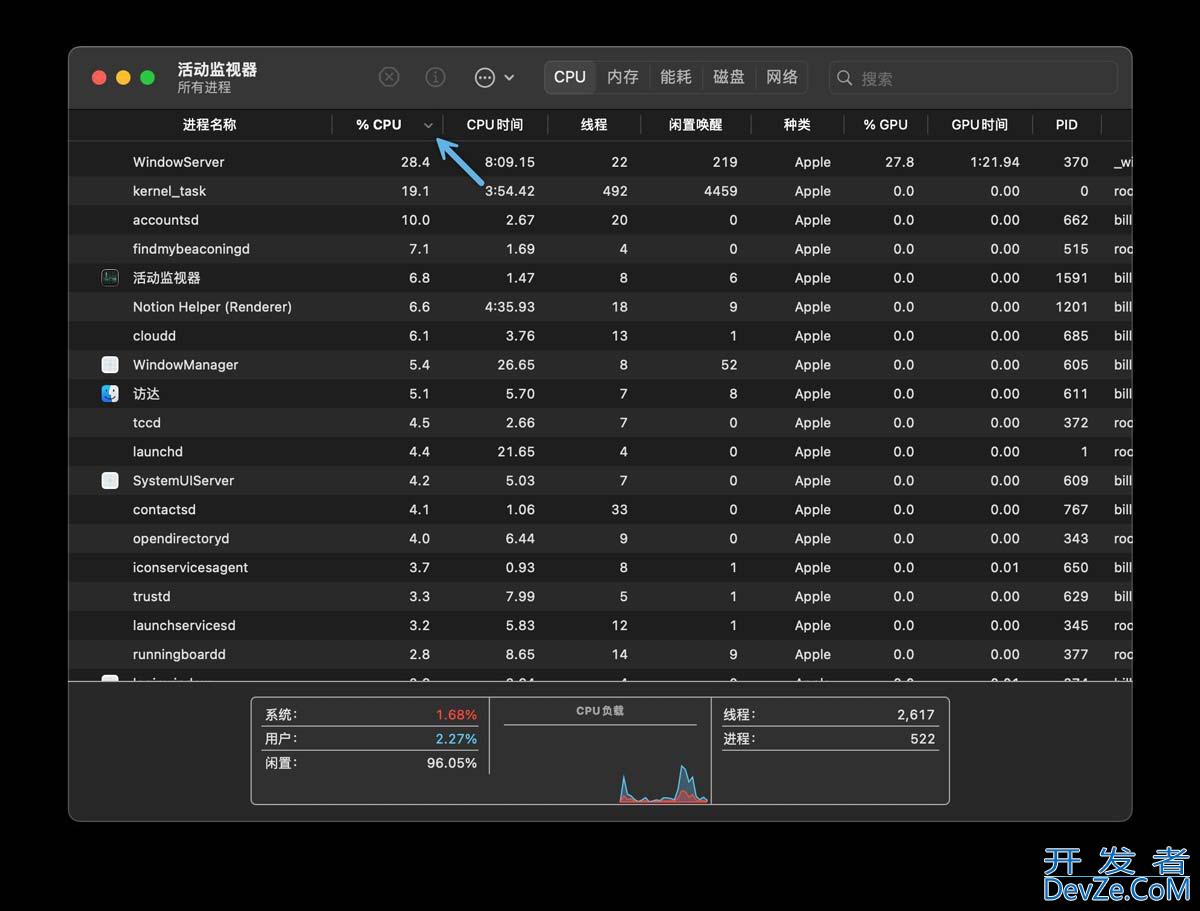1200x911 pixels.
Task: Sort by the CPU时间 column header
Action: pyautogui.click(x=495, y=125)
